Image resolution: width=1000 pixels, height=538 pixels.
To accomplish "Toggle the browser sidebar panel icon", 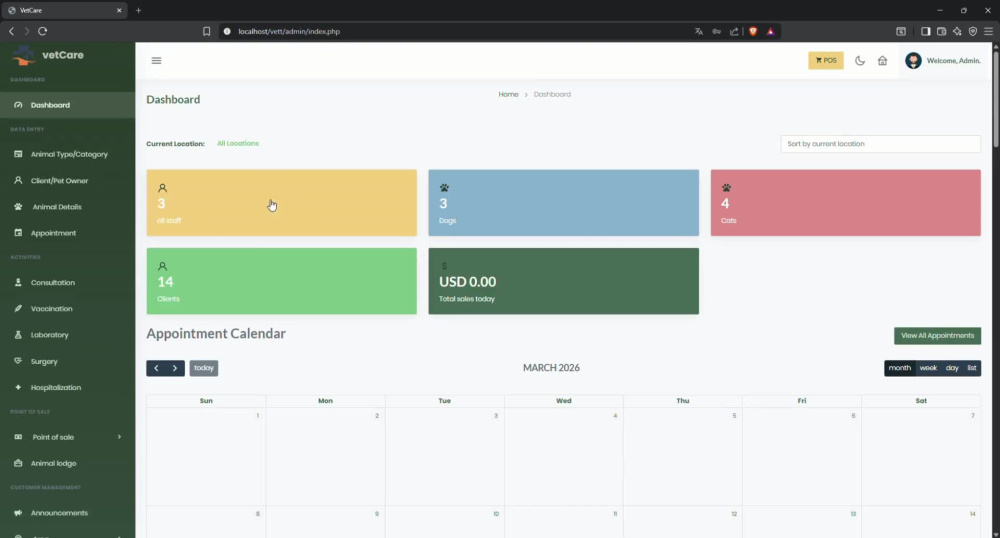I will 925,31.
